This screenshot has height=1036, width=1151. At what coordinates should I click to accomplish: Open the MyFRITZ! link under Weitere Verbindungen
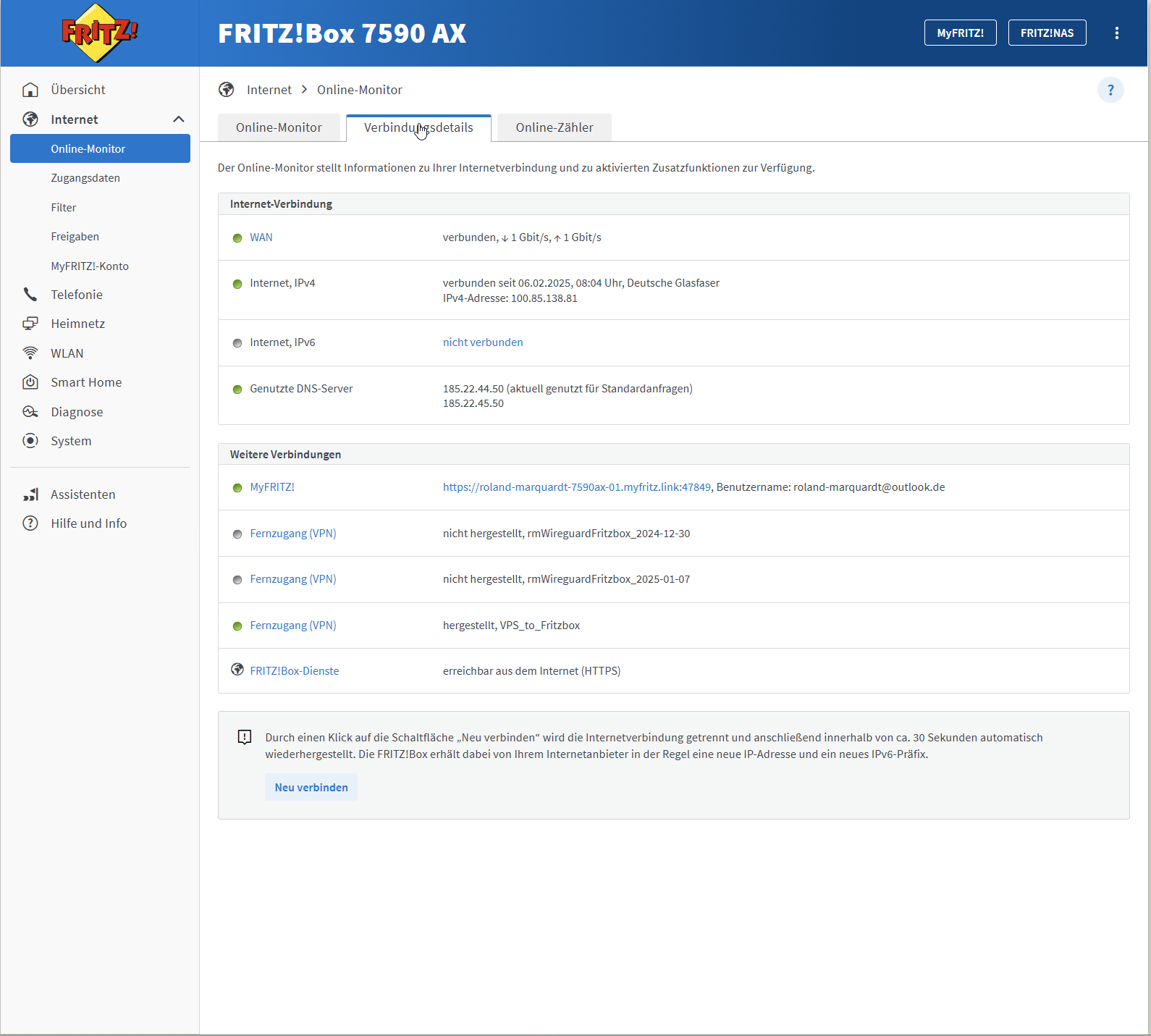(272, 487)
